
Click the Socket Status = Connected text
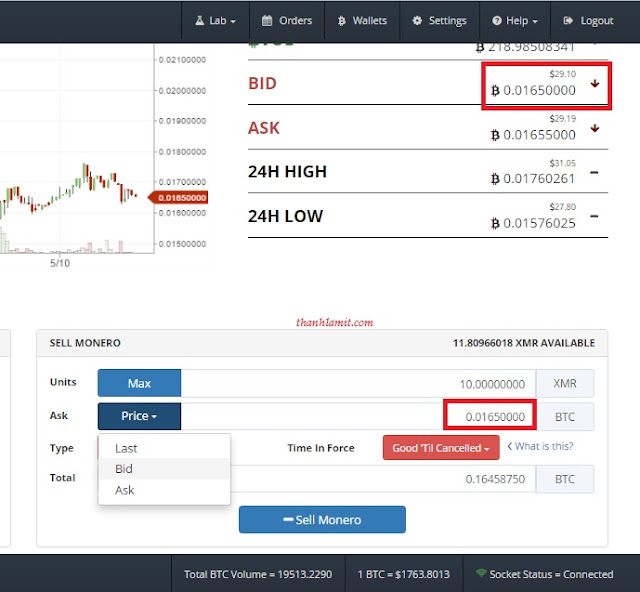coord(551,574)
